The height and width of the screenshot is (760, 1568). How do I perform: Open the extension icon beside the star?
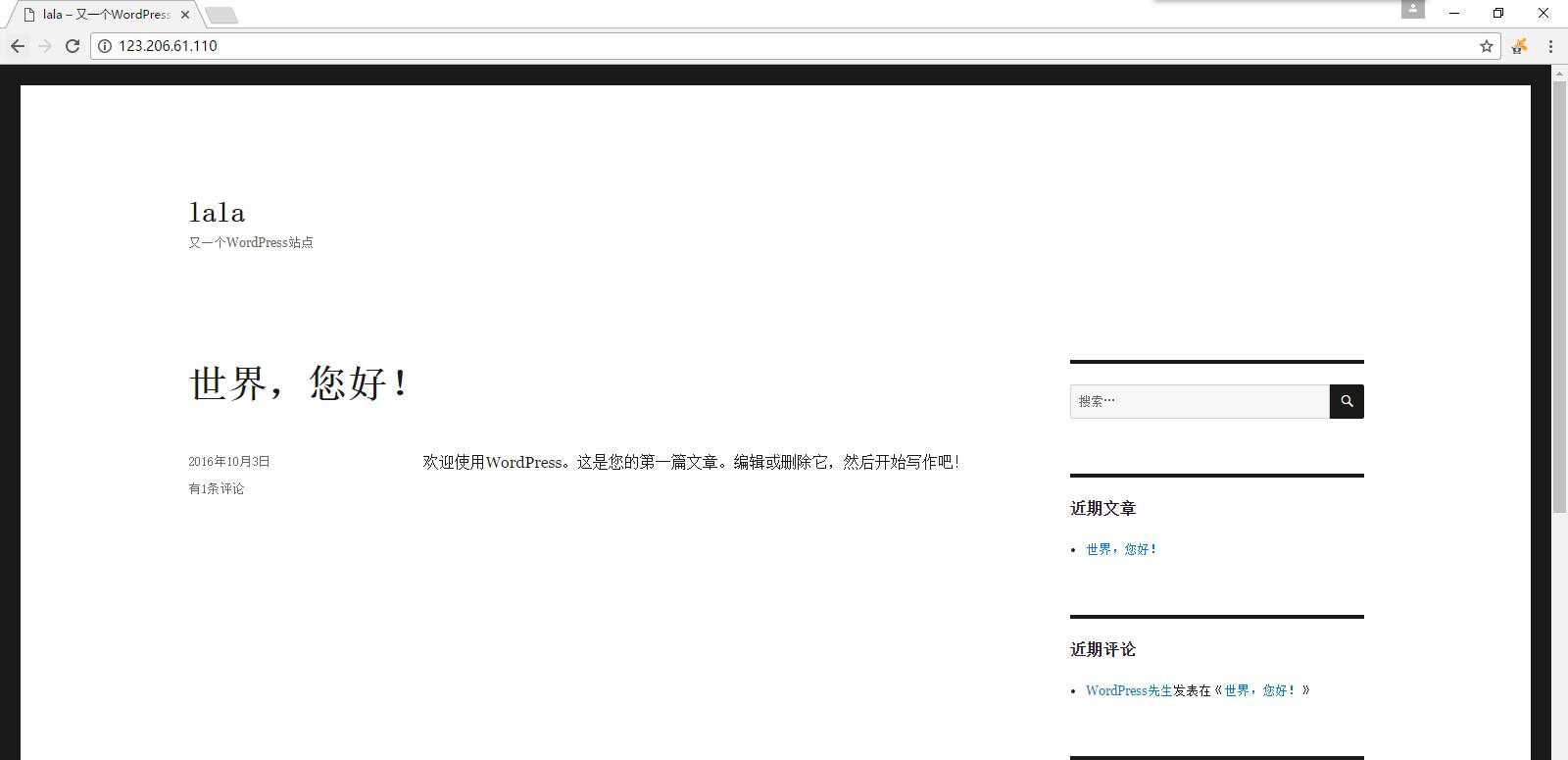click(x=1519, y=46)
